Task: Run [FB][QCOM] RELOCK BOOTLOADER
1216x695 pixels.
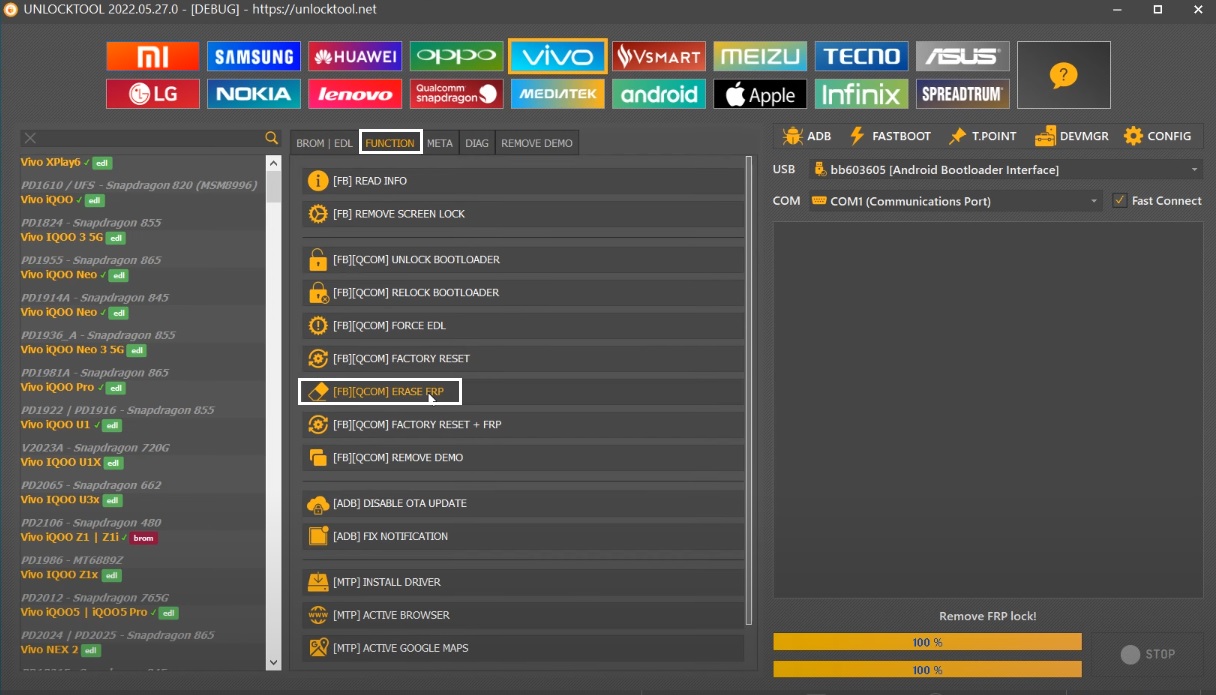Action: click(523, 293)
